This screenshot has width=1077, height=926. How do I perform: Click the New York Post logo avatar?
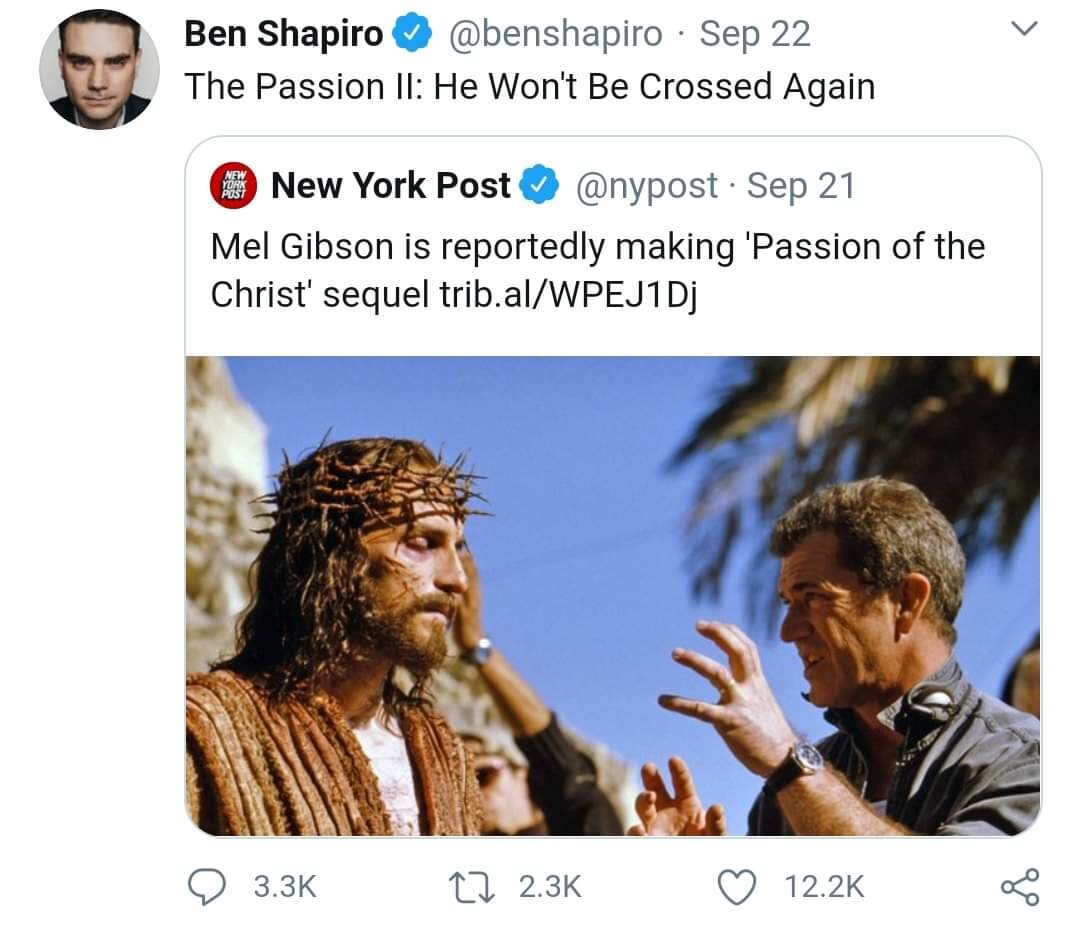[x=233, y=187]
